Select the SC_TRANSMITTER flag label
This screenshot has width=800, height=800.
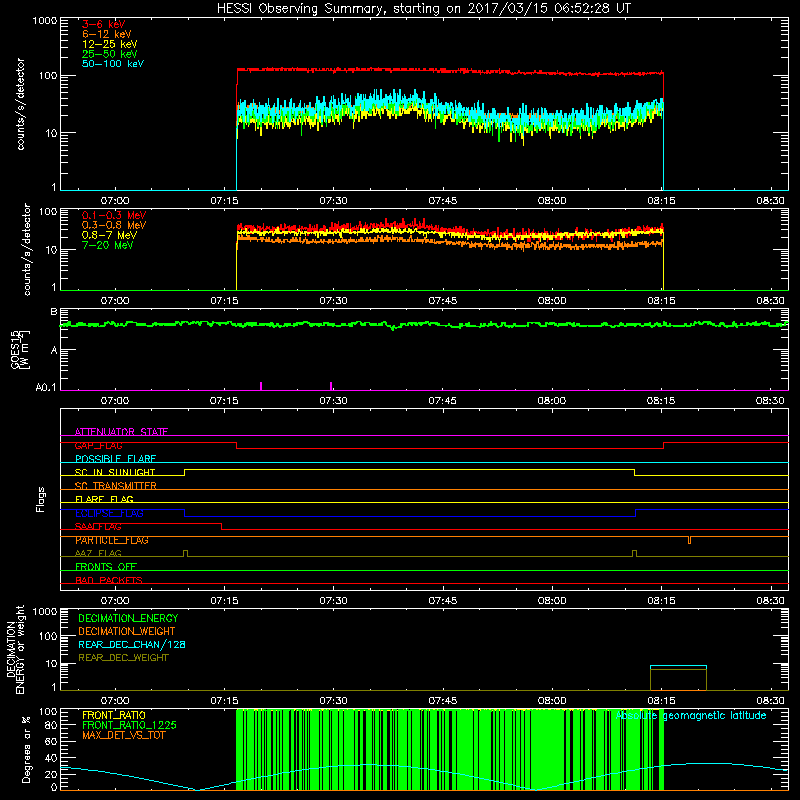(x=115, y=486)
